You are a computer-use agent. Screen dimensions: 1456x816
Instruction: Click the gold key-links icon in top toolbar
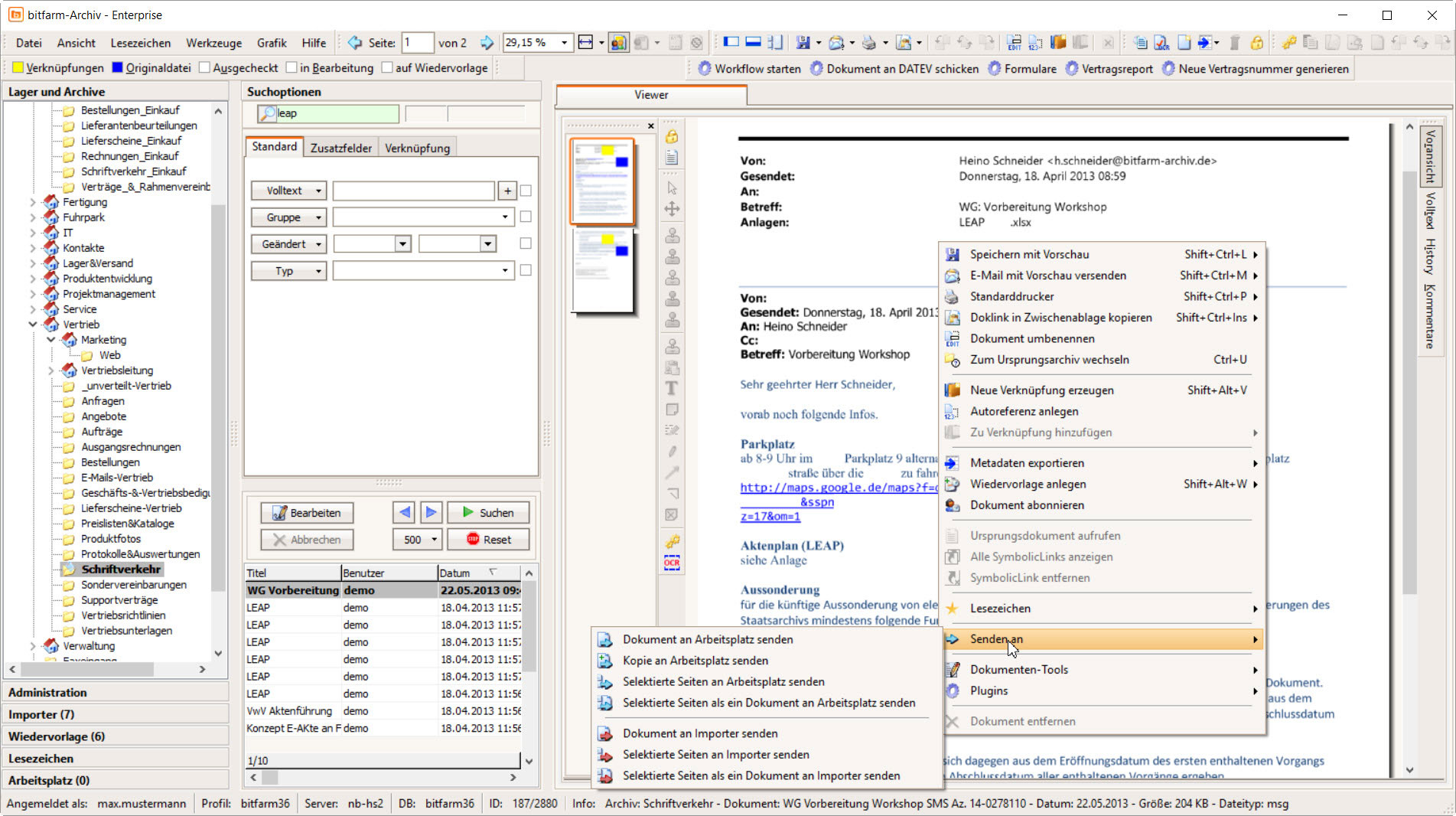[x=1290, y=43]
